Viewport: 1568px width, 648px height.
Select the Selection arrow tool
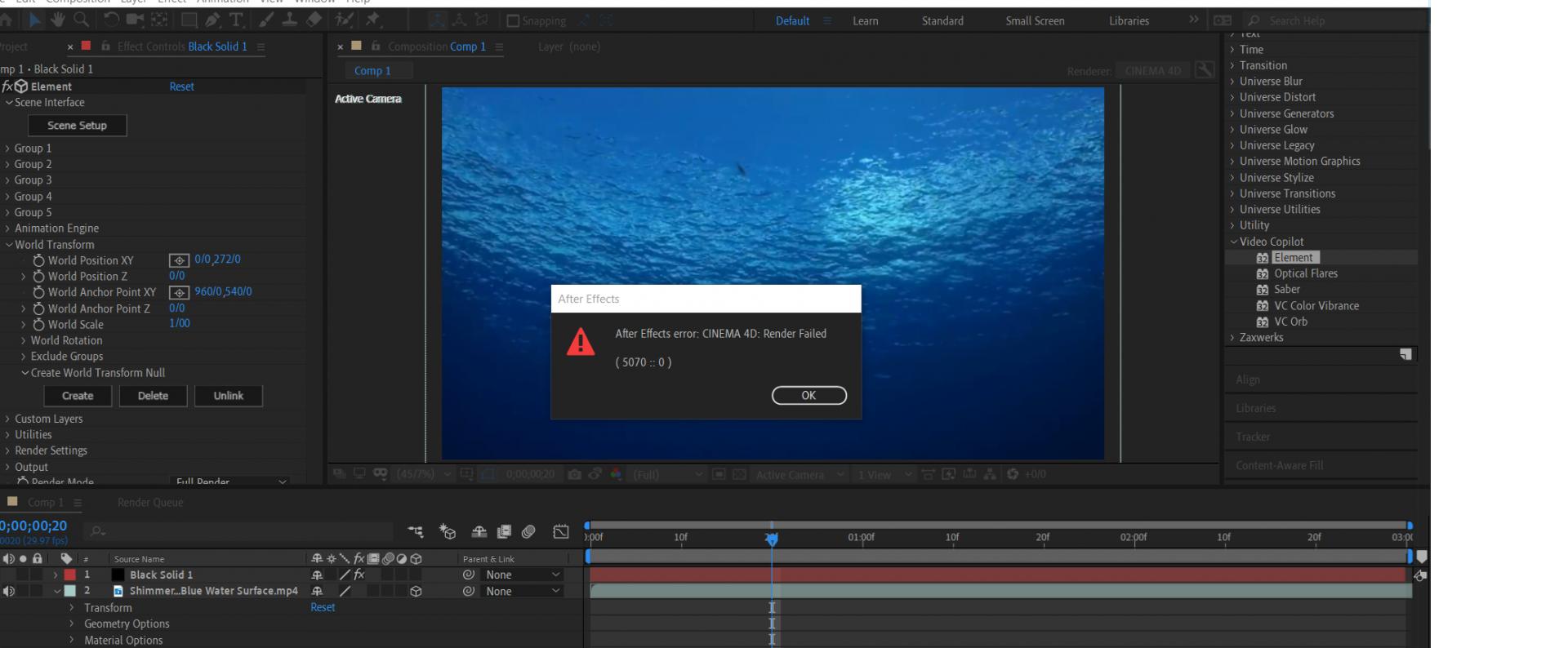coord(33,20)
